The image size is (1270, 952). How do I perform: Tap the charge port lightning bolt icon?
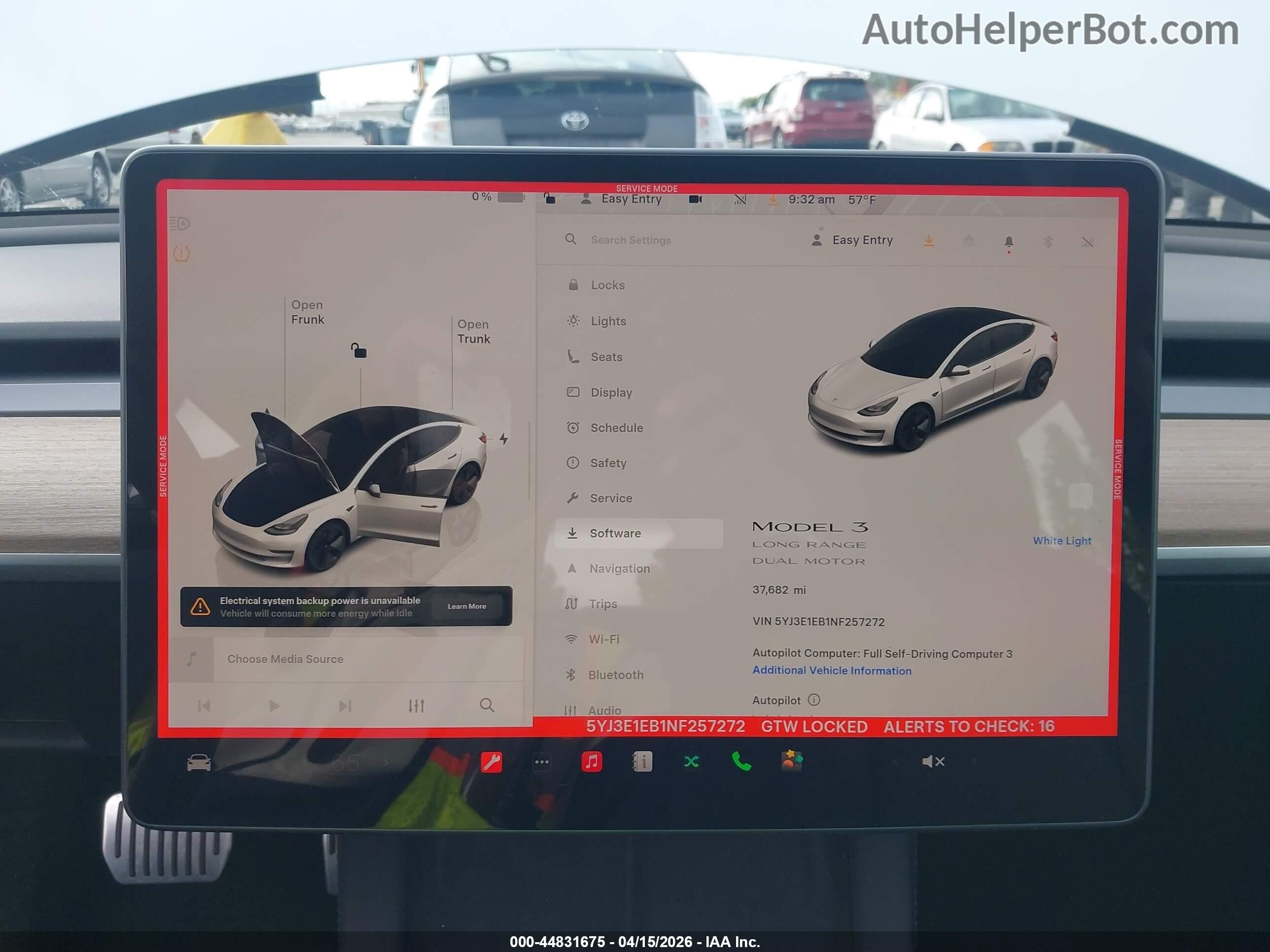click(503, 439)
